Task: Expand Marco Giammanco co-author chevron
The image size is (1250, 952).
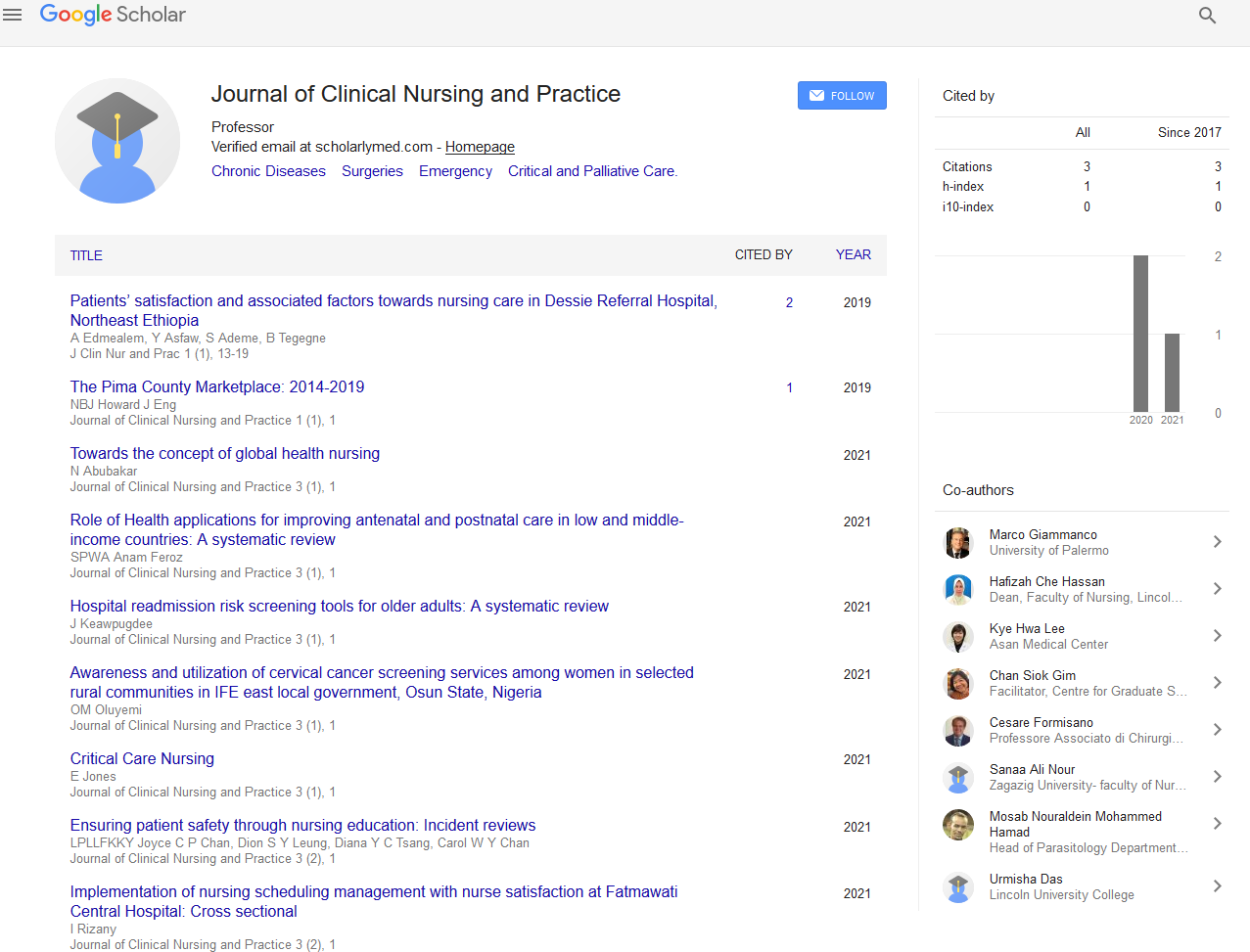Action: click(1217, 542)
